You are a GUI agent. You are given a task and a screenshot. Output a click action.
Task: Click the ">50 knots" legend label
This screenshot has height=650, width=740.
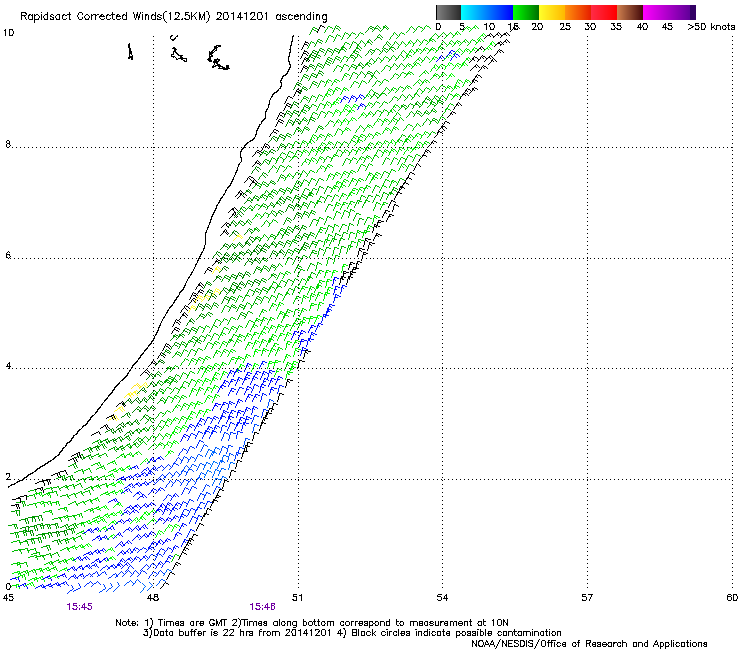[711, 27]
